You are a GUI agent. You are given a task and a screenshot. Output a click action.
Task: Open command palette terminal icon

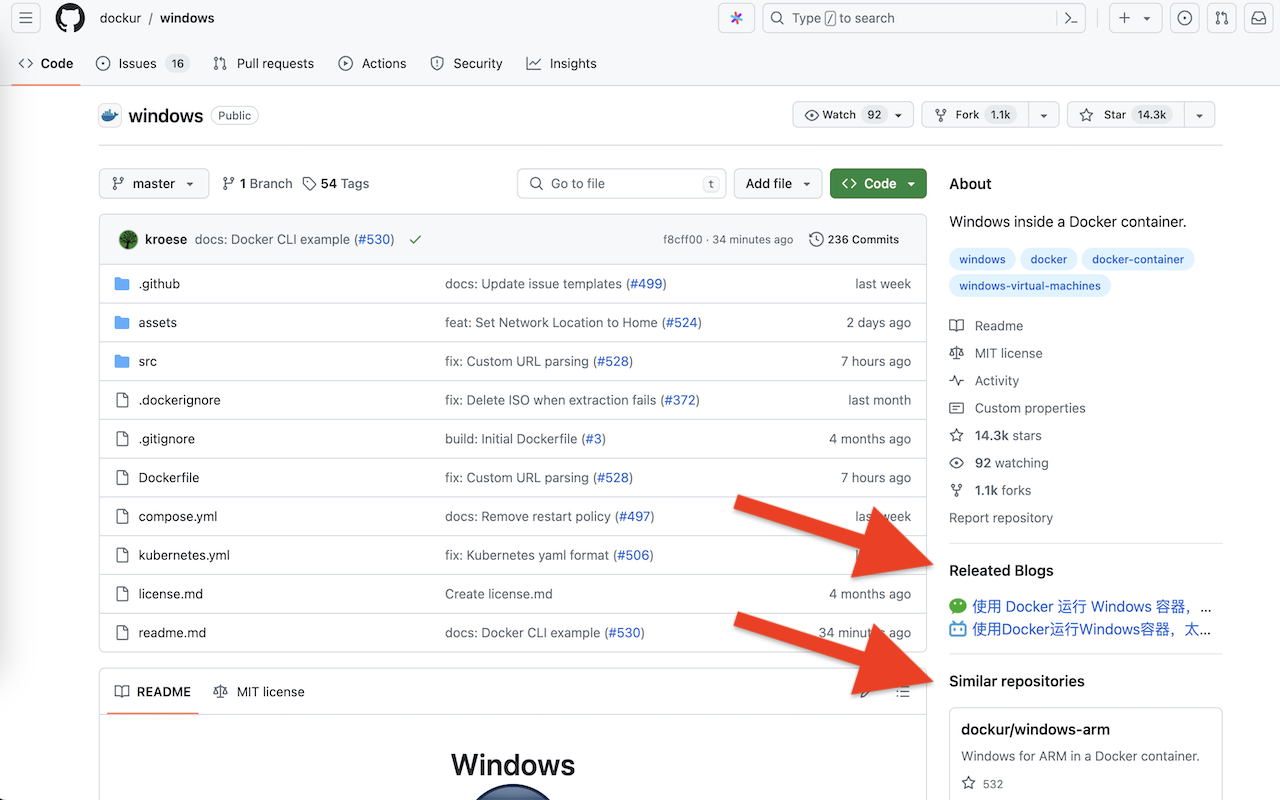(x=1070, y=18)
